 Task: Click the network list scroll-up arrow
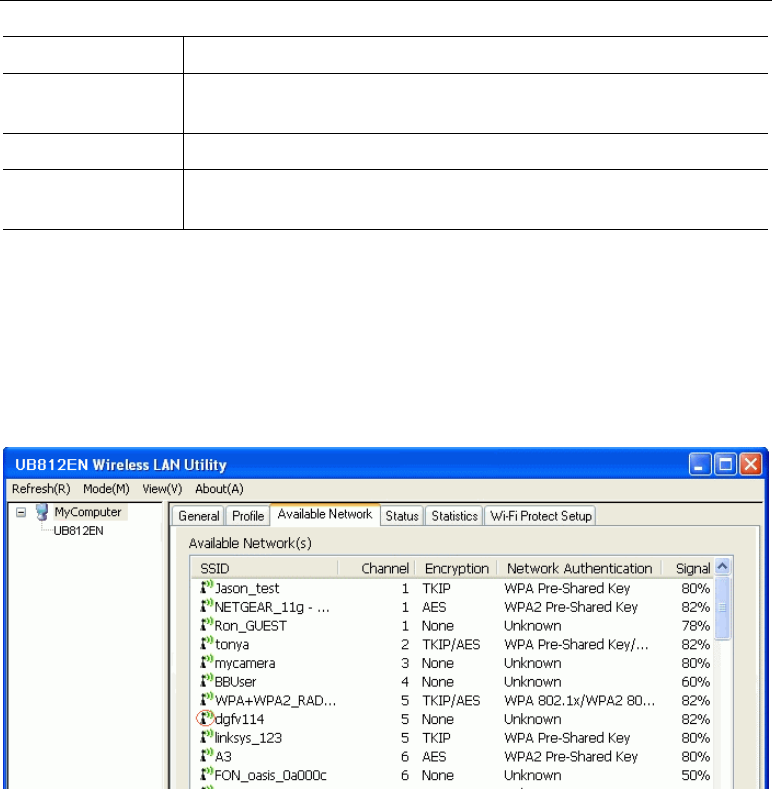(x=723, y=567)
